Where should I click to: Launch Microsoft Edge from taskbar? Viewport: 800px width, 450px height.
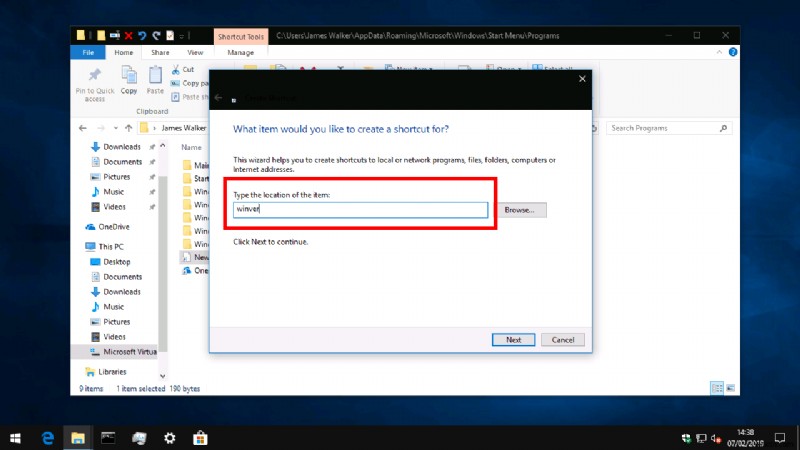click(47, 438)
